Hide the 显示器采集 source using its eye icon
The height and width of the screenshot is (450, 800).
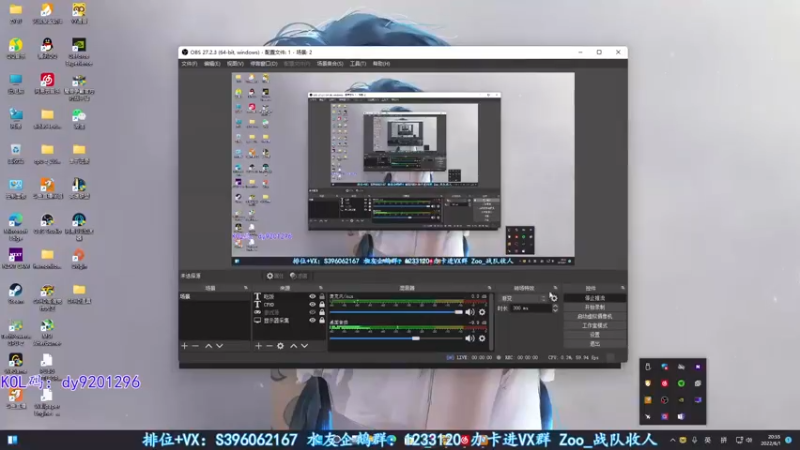312,320
